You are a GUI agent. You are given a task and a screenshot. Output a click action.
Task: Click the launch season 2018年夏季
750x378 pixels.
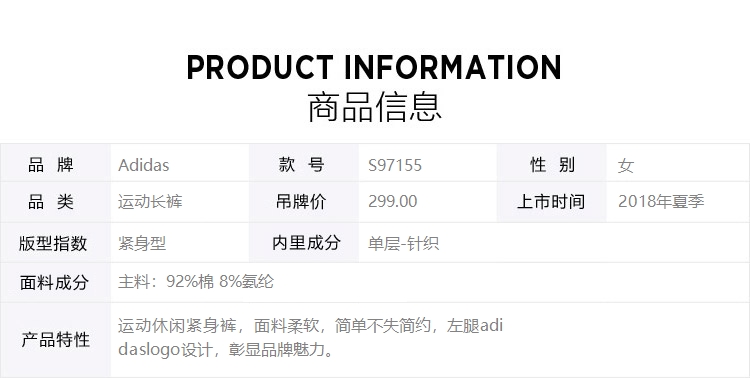click(x=661, y=201)
